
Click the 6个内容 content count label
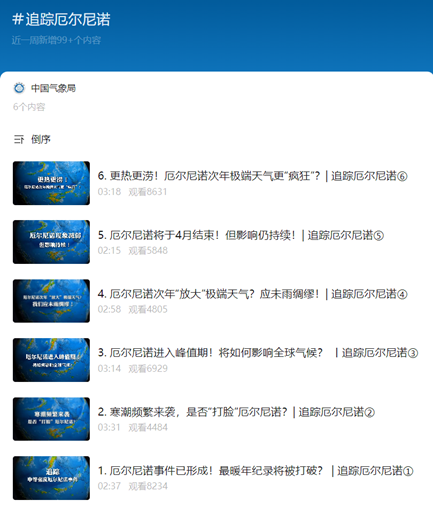[29, 107]
